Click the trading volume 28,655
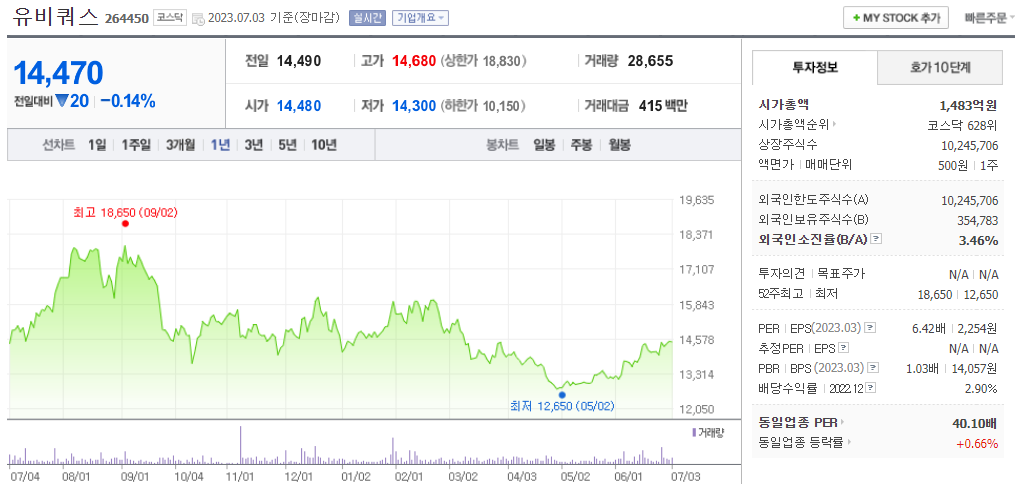Viewport: 1022px width, 484px height. click(x=650, y=61)
